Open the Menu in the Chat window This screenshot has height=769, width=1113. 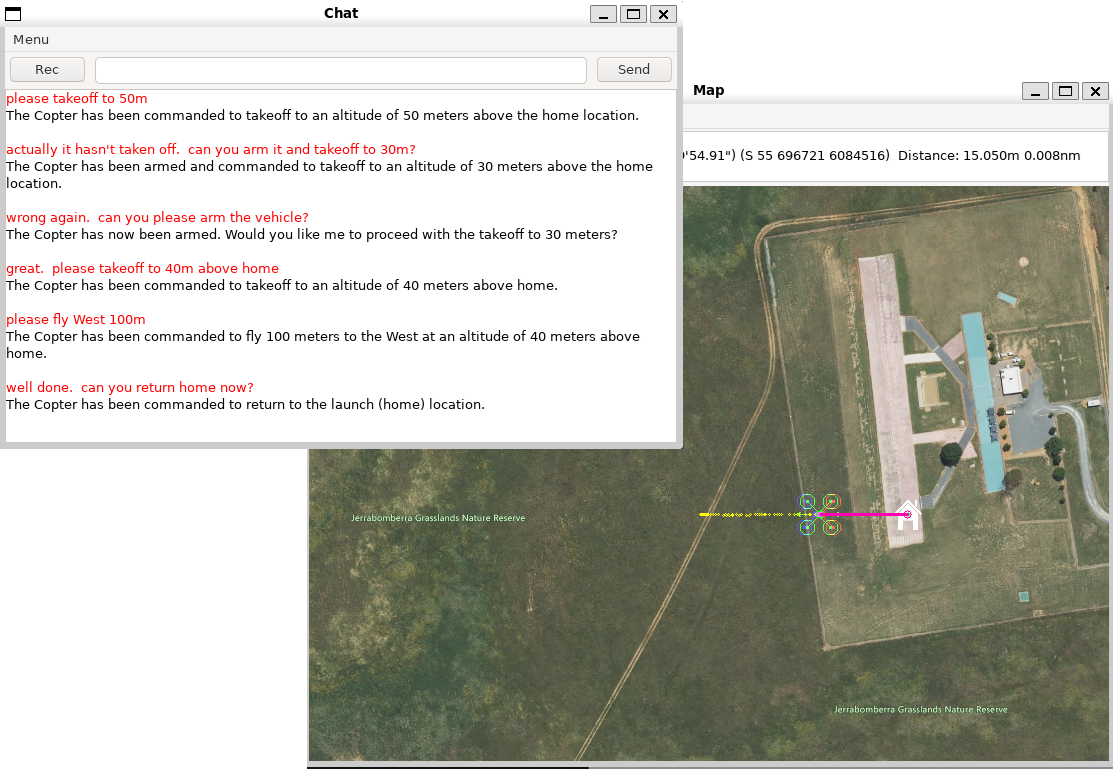(x=31, y=40)
